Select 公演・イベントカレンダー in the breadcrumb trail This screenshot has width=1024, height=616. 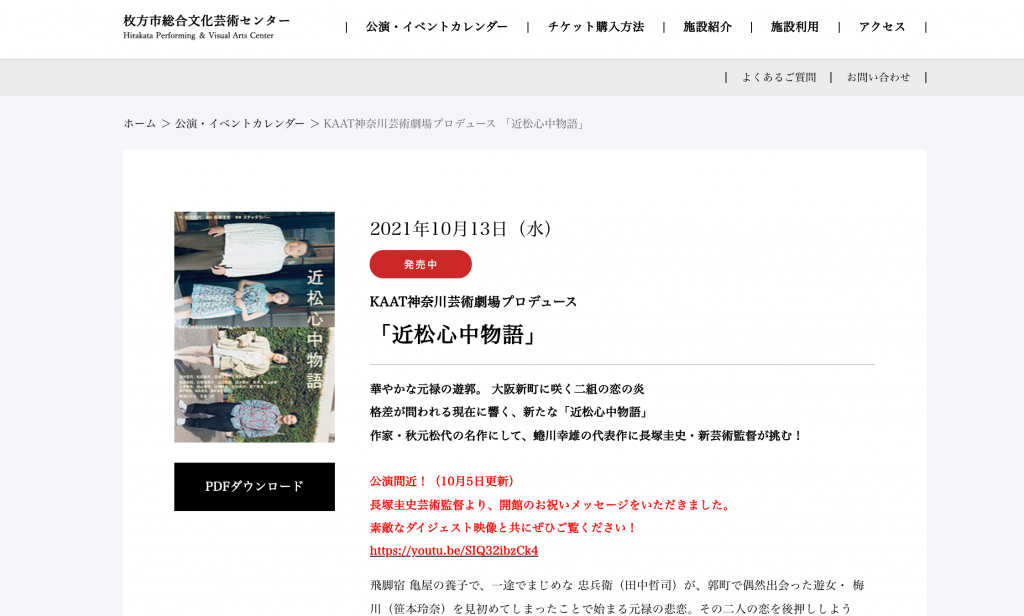[x=240, y=123]
